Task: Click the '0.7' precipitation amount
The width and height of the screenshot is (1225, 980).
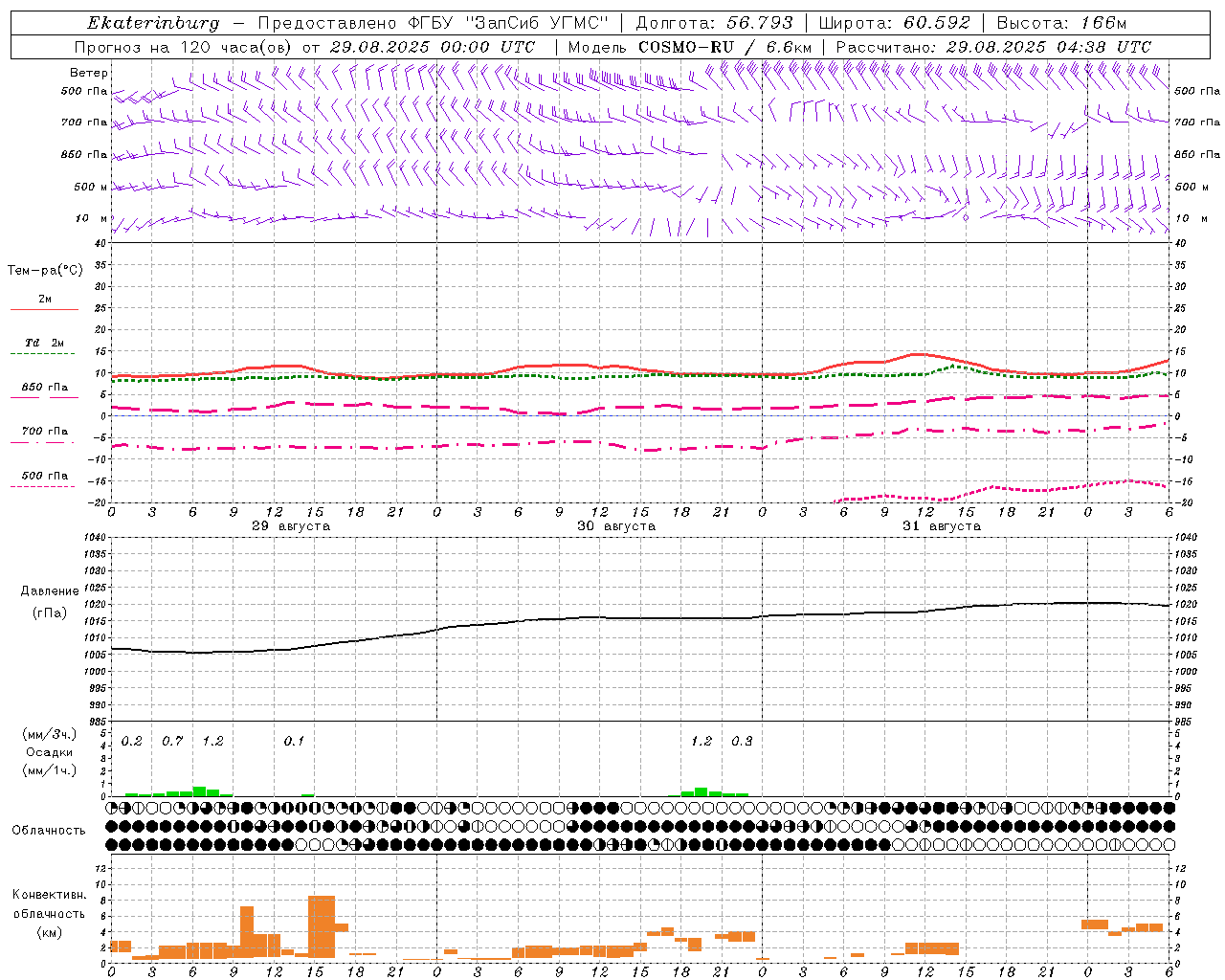Action: coord(172,741)
